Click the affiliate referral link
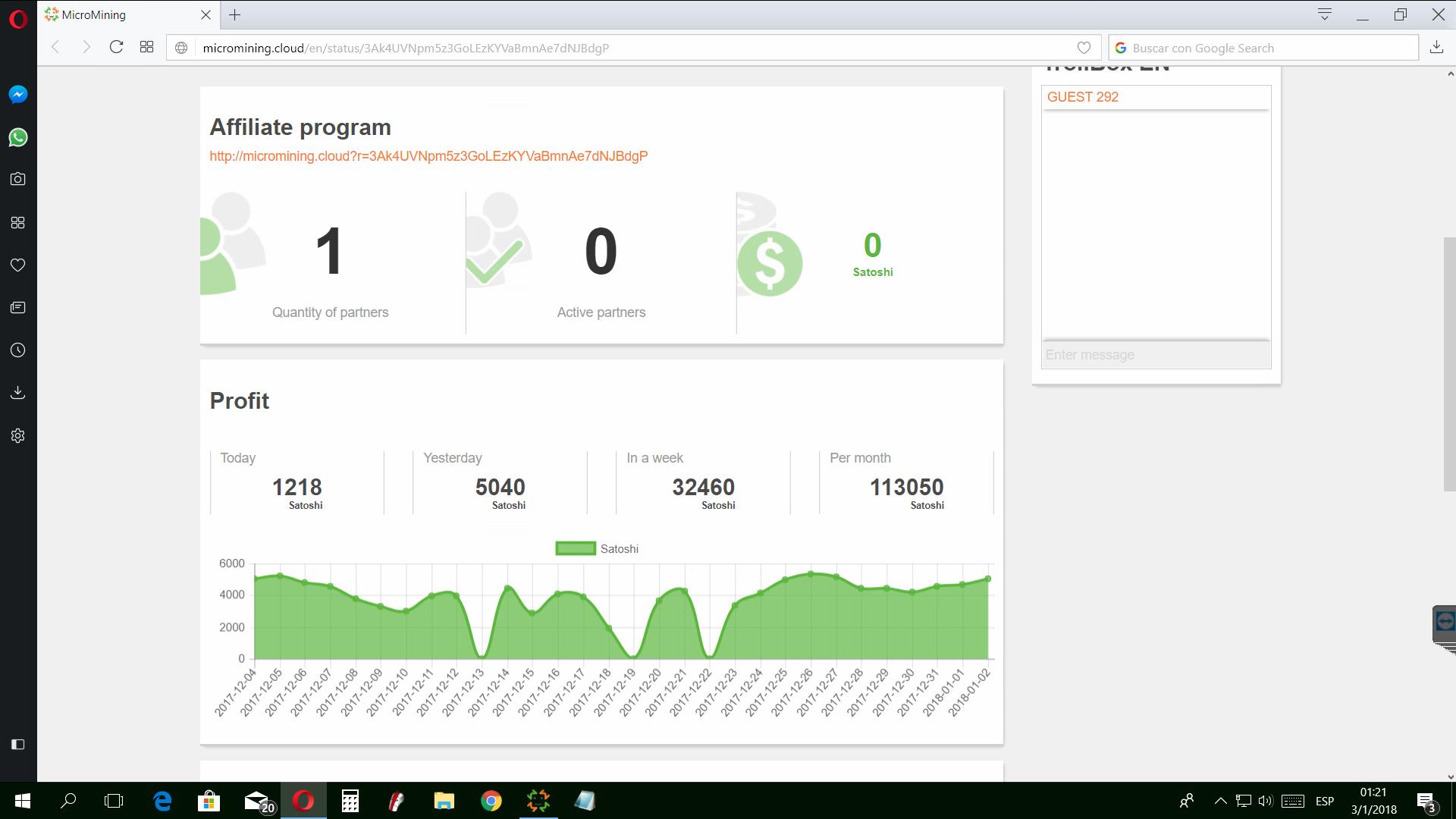Image resolution: width=1456 pixels, height=819 pixels. tap(428, 156)
